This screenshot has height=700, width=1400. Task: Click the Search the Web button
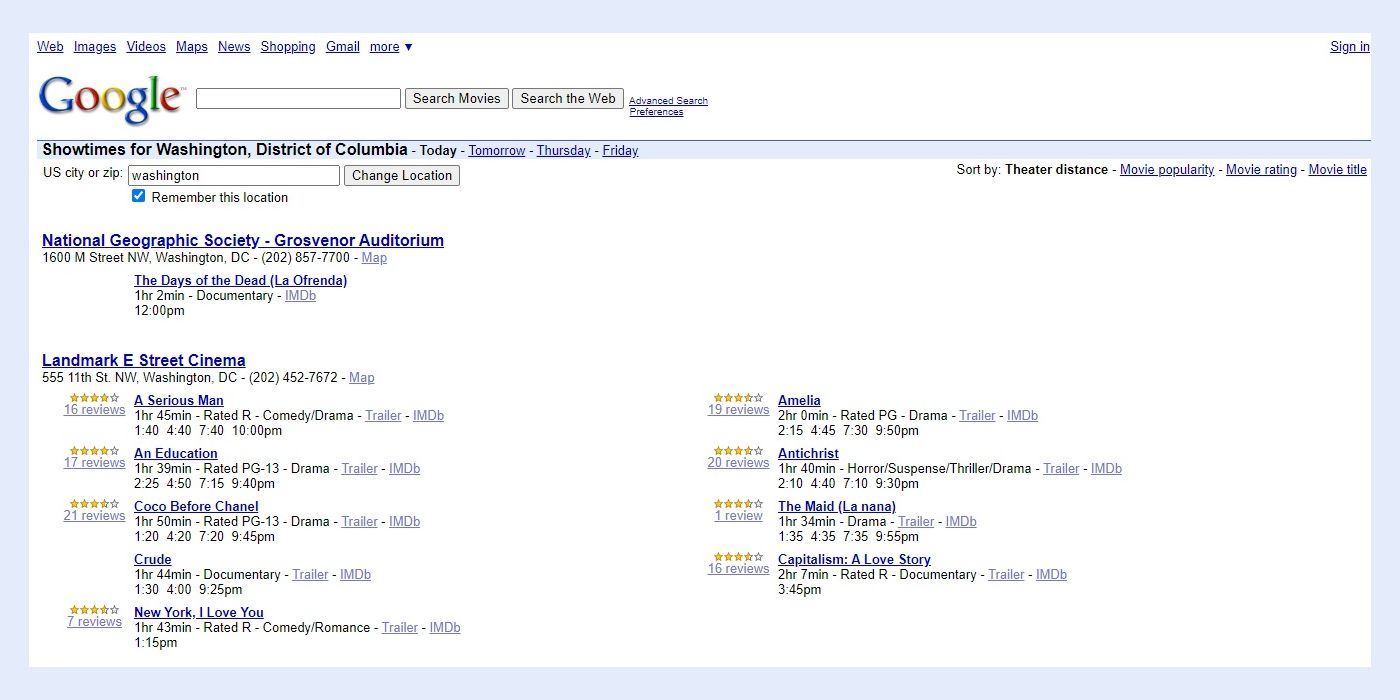pyautogui.click(x=568, y=99)
